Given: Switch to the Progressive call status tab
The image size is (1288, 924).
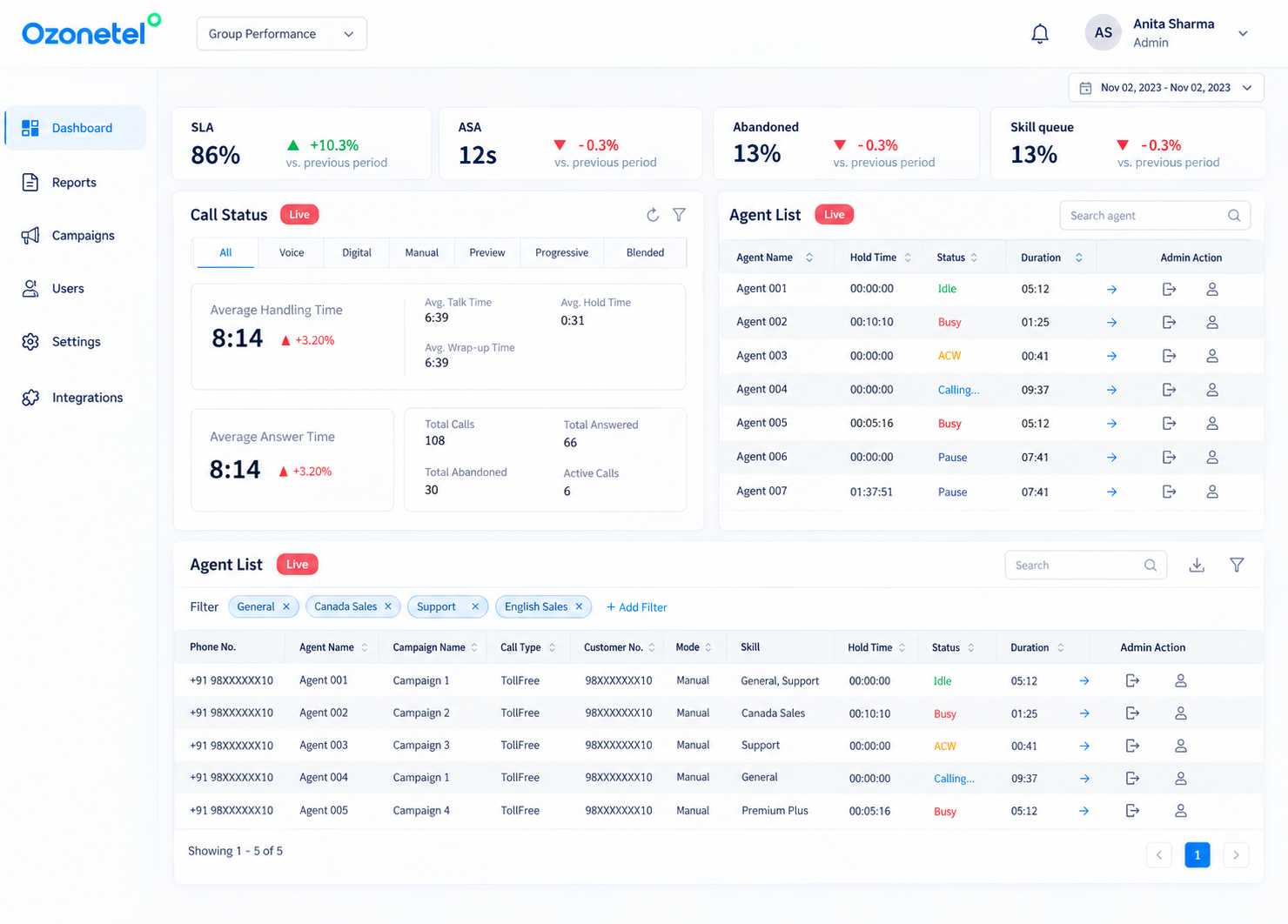Looking at the screenshot, I should pyautogui.click(x=561, y=252).
